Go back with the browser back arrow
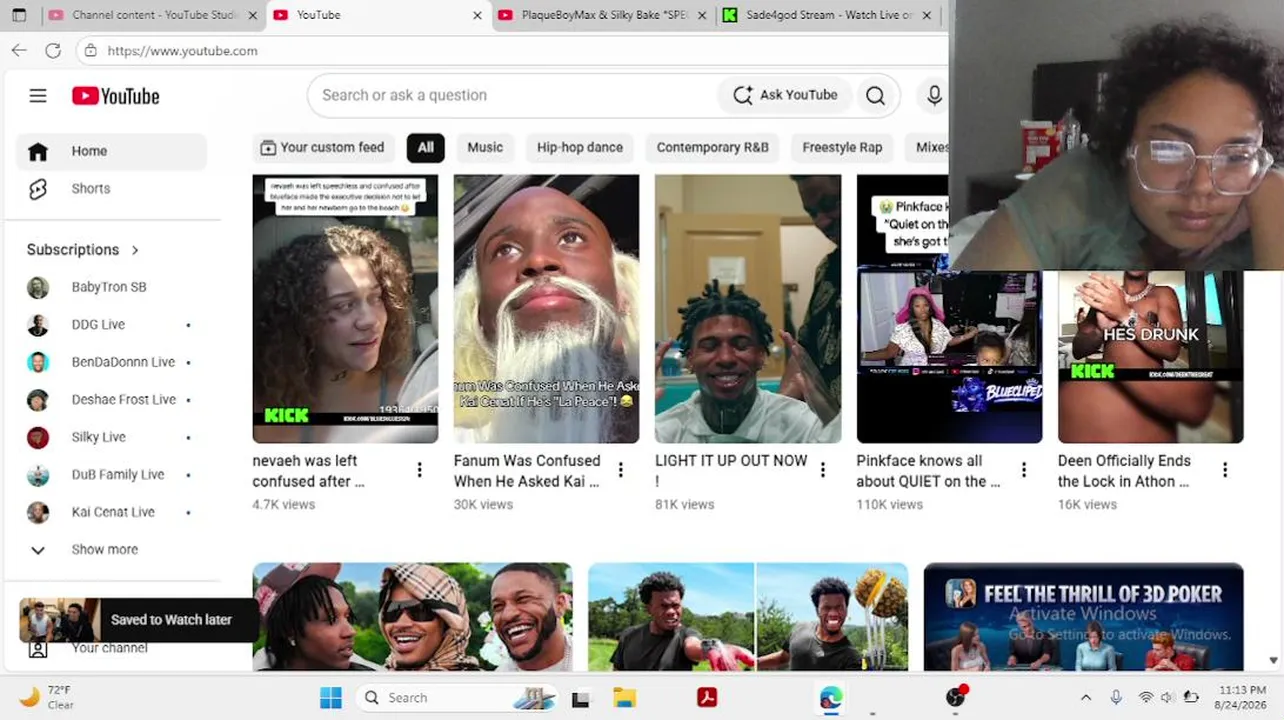 [19, 50]
